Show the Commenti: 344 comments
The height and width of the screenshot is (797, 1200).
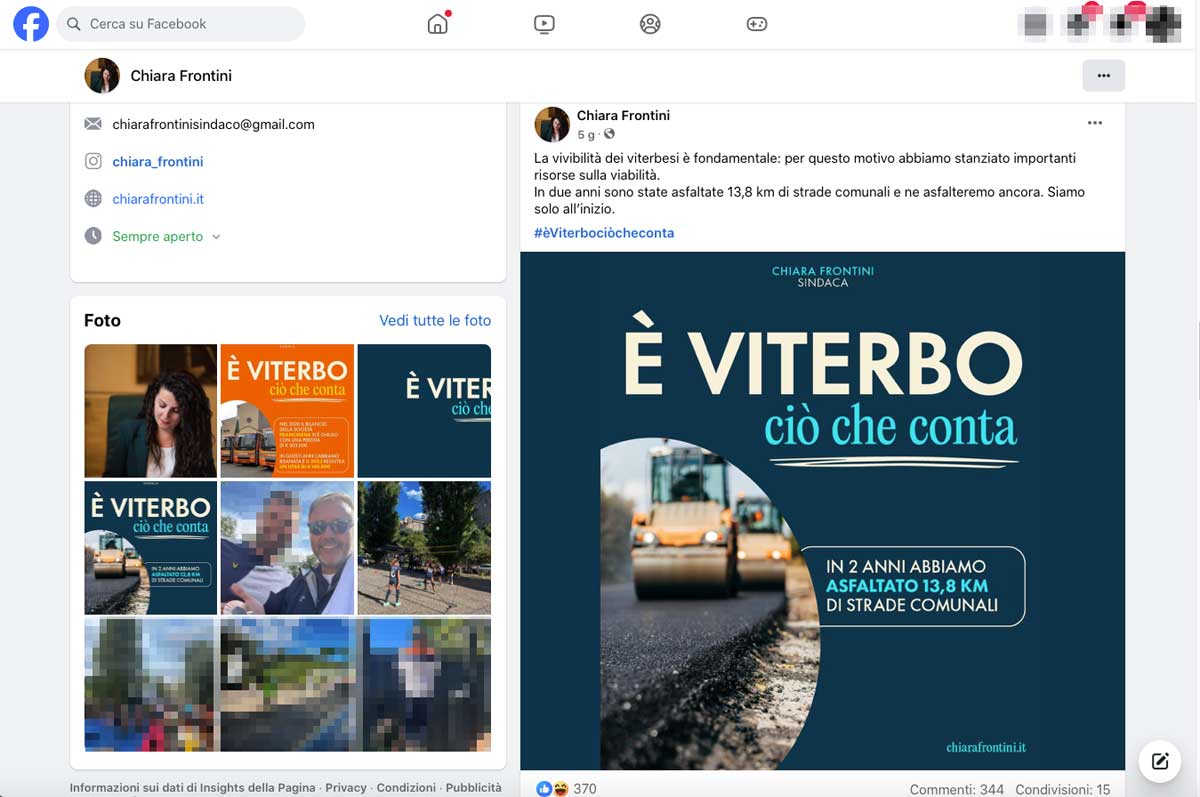click(x=957, y=789)
